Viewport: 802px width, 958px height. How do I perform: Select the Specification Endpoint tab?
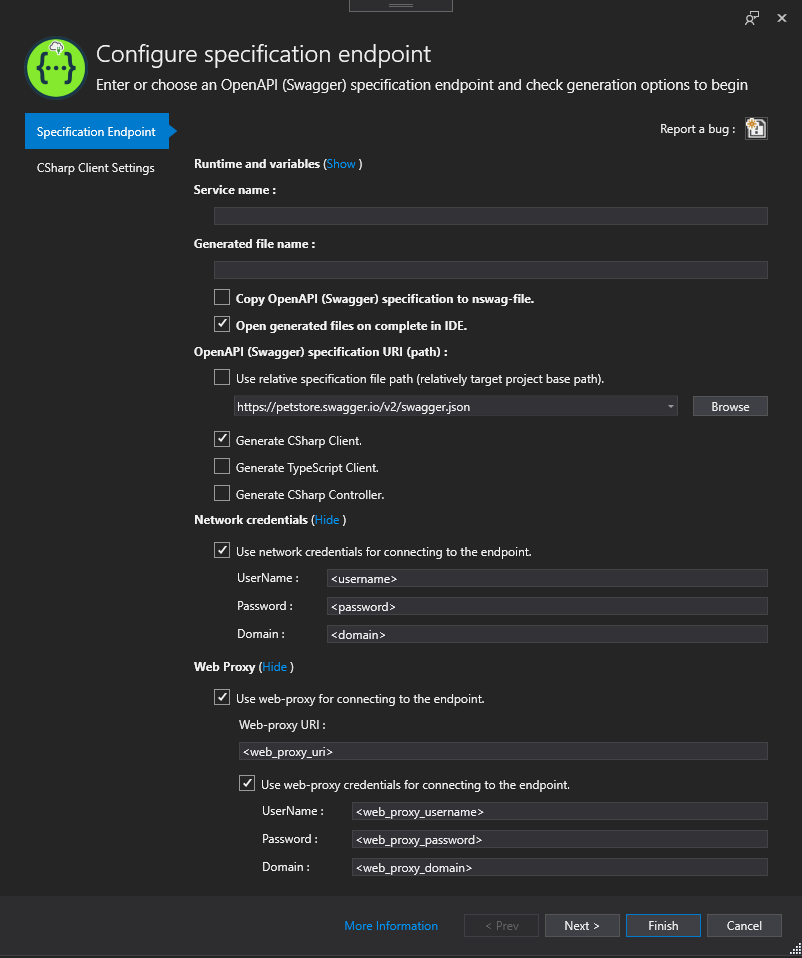coord(97,131)
